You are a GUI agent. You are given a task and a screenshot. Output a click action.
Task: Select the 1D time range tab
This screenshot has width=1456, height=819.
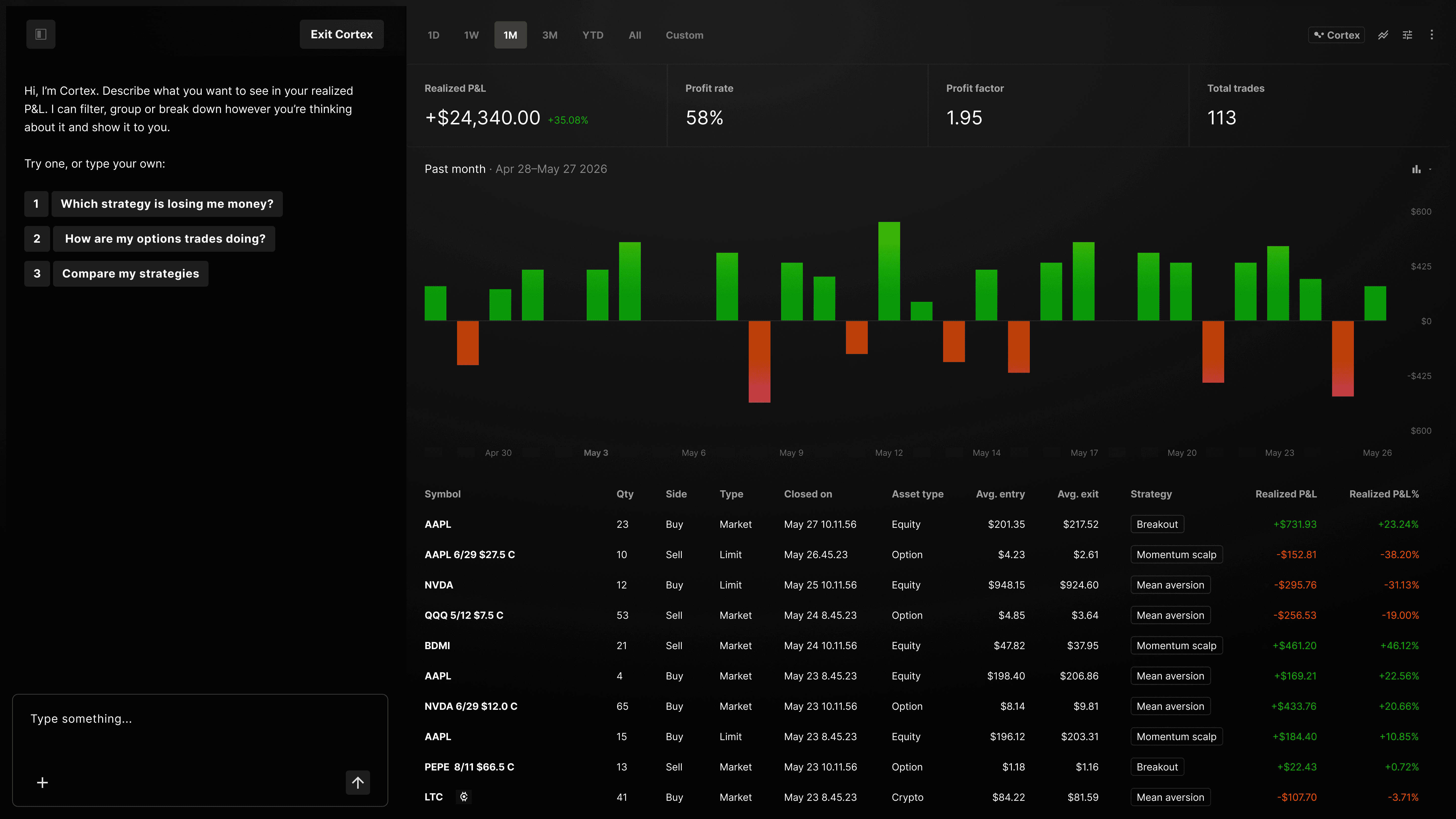pos(434,35)
